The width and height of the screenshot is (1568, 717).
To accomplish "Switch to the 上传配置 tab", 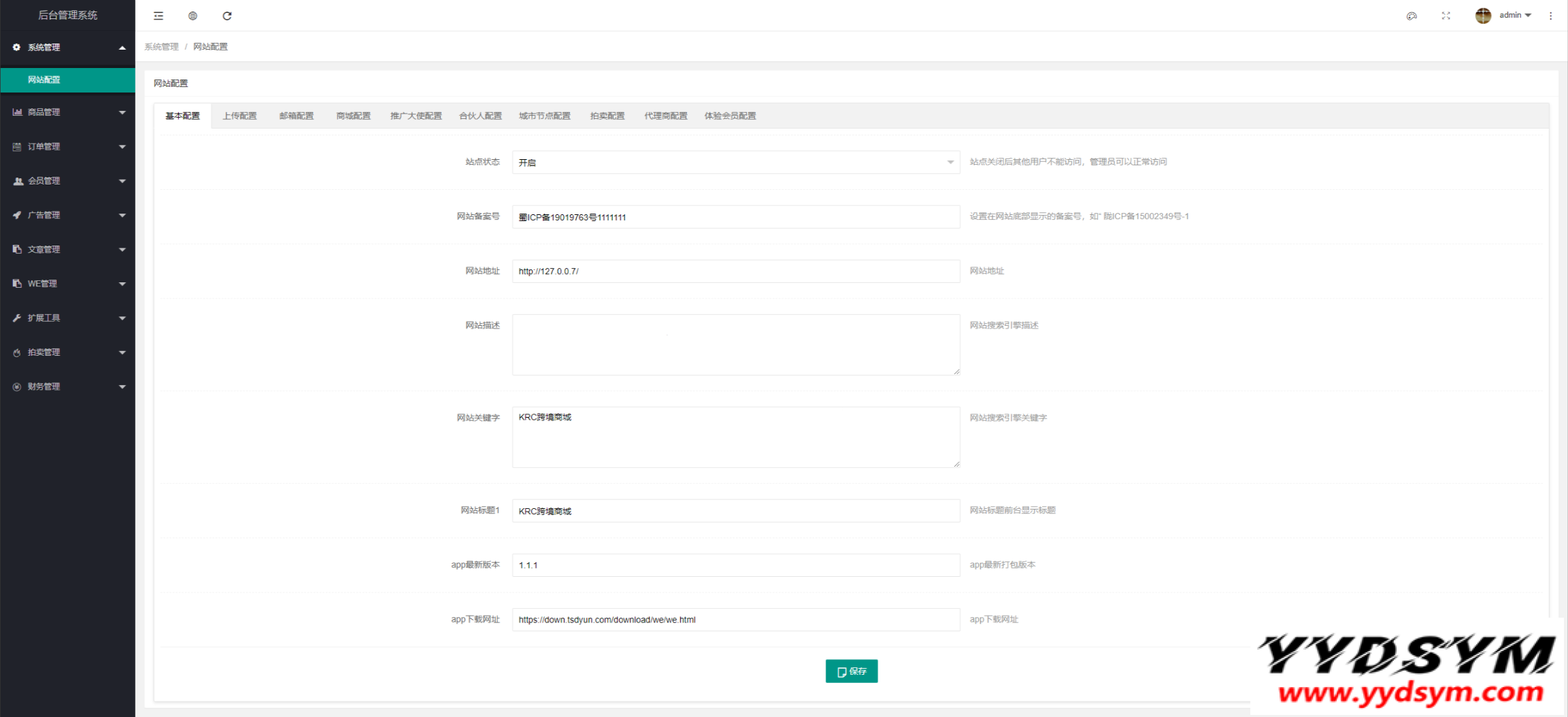I will click(239, 116).
